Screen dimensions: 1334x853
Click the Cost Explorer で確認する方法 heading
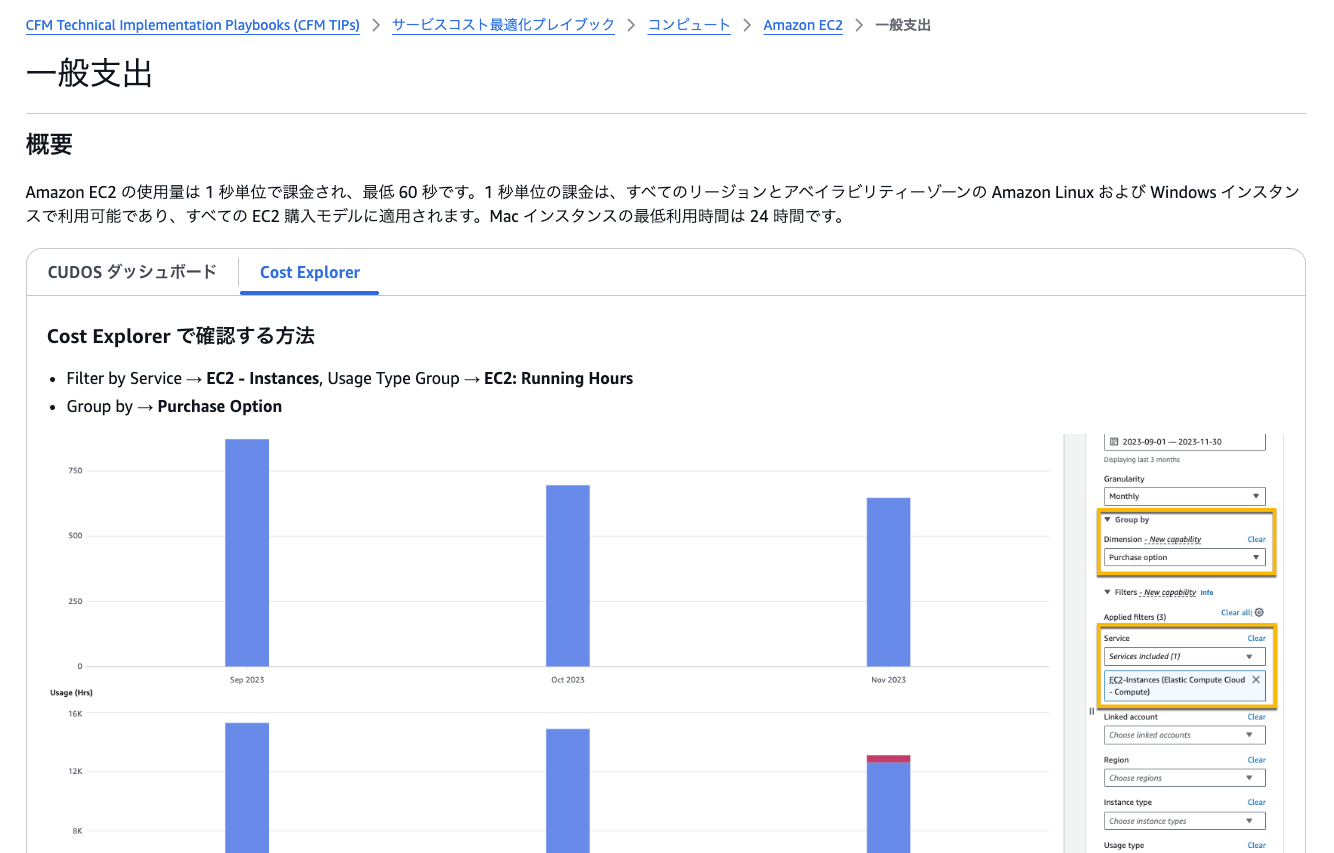[181, 336]
